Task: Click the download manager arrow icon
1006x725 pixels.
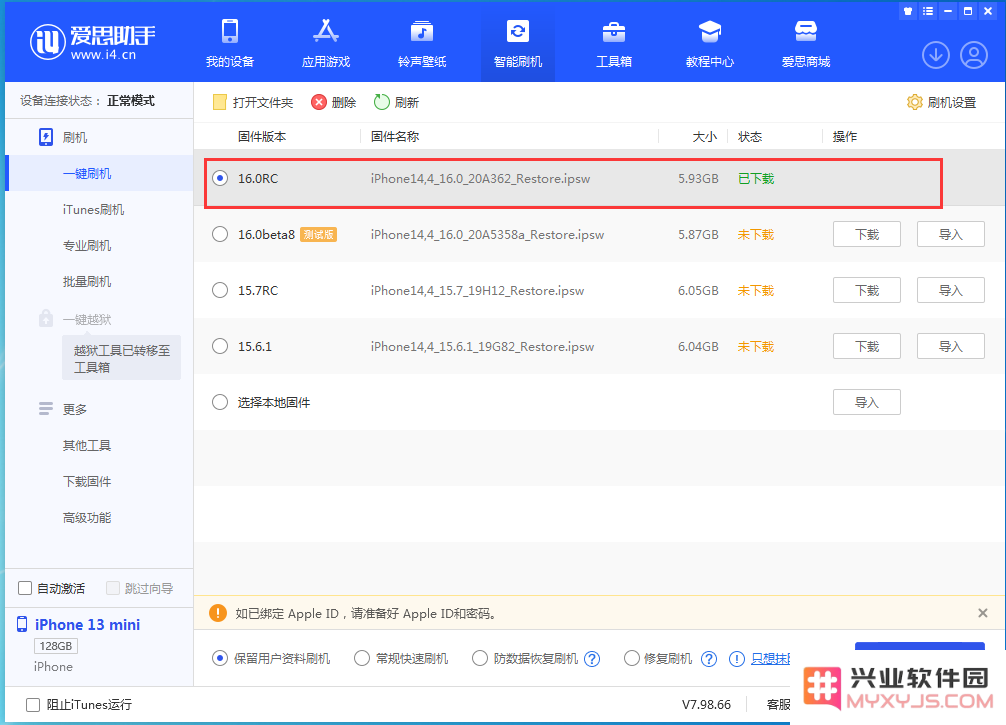Action: (x=935, y=55)
